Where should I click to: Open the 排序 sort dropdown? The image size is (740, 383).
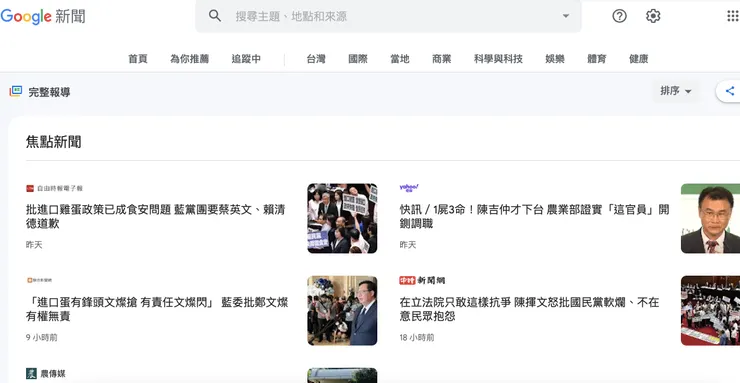tap(676, 91)
